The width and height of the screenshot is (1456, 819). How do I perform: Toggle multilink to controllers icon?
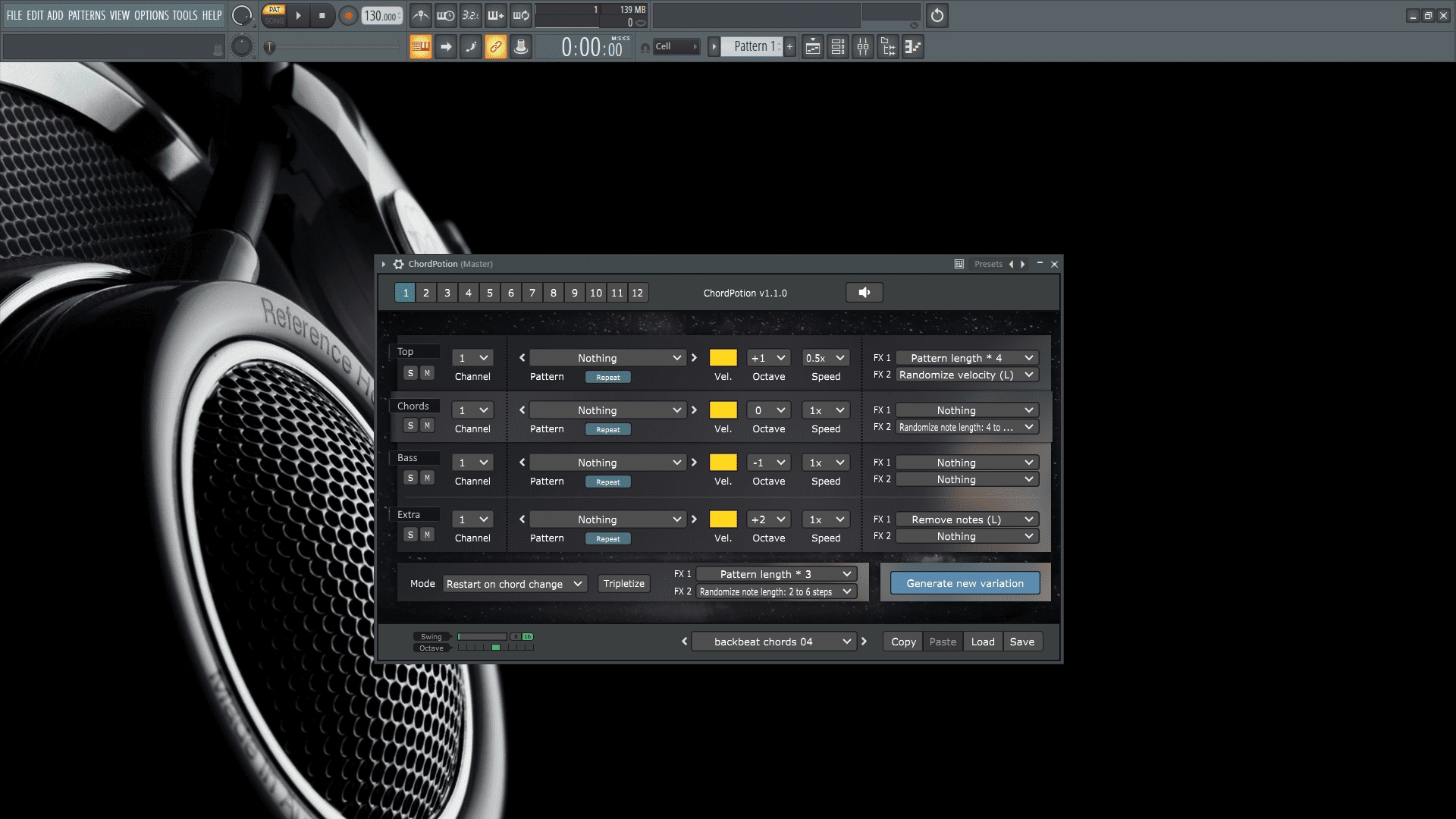(496, 47)
